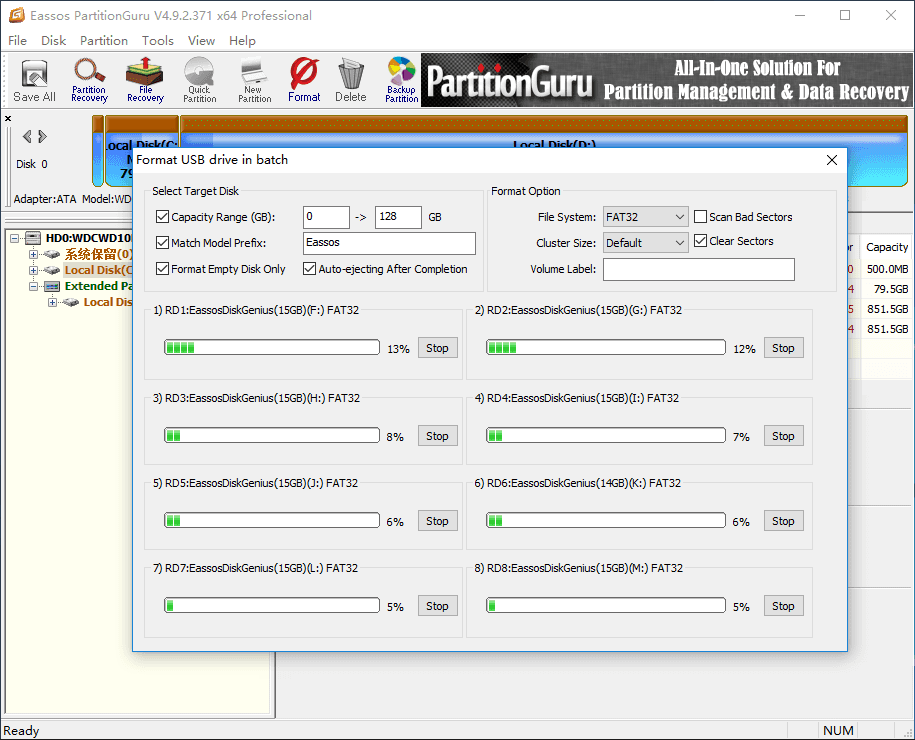Viewport: 915px width, 740px height.
Task: Click the 500.0MB capacity cell
Action: (x=887, y=269)
